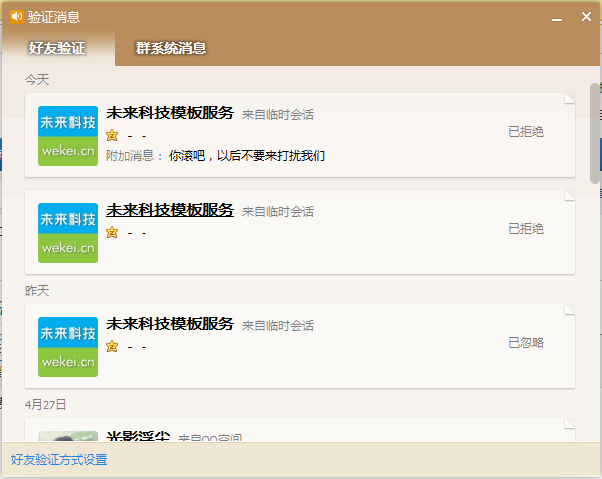Click the 4月27日 date header
Viewport: 602px width, 479px height.
tap(46, 405)
